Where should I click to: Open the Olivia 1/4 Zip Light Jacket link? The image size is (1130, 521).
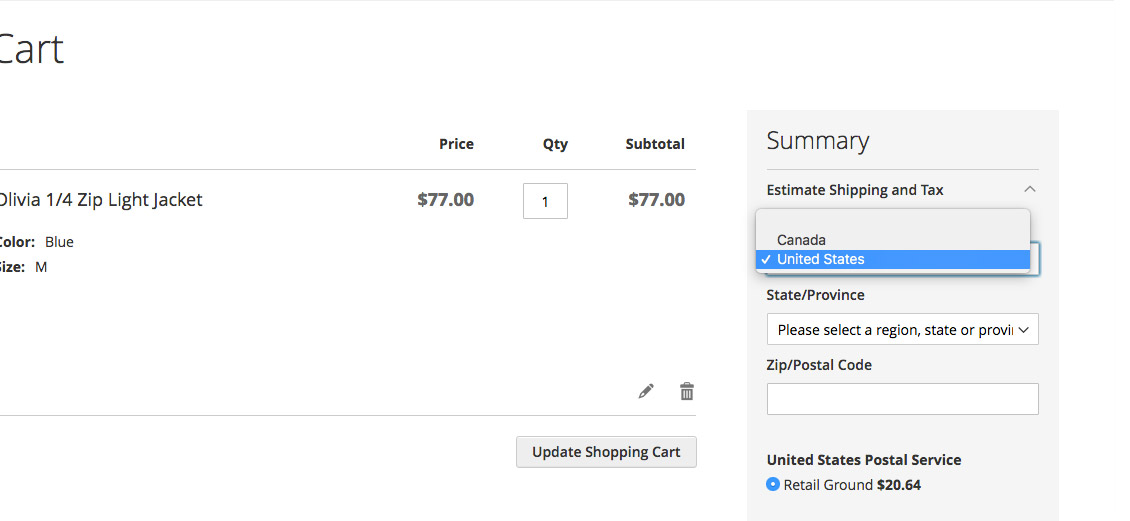click(x=101, y=200)
